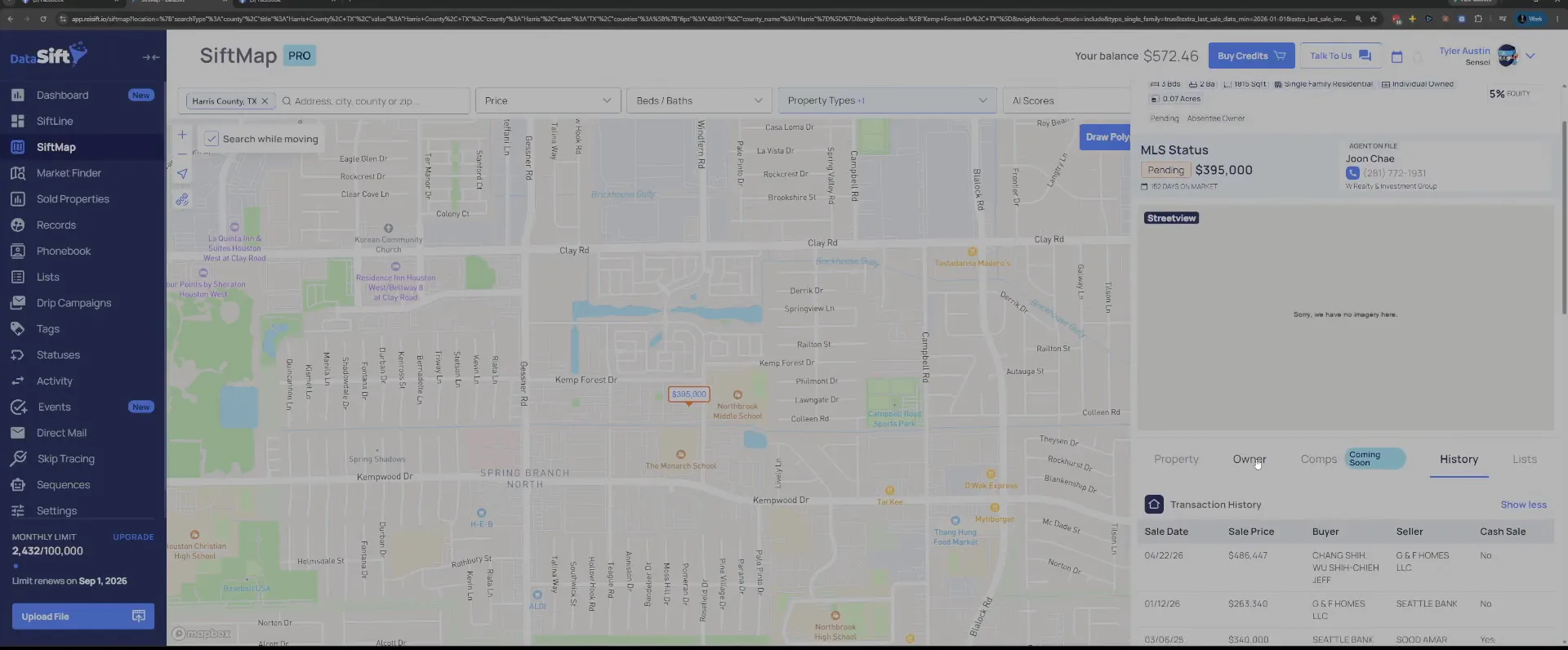Expand the user profile menu chevron
Screen dimensions: 1568x650
(x=1530, y=56)
